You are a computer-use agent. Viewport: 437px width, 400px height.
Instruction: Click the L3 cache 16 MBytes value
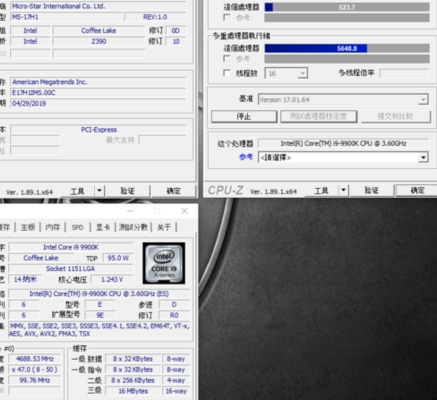133,391
